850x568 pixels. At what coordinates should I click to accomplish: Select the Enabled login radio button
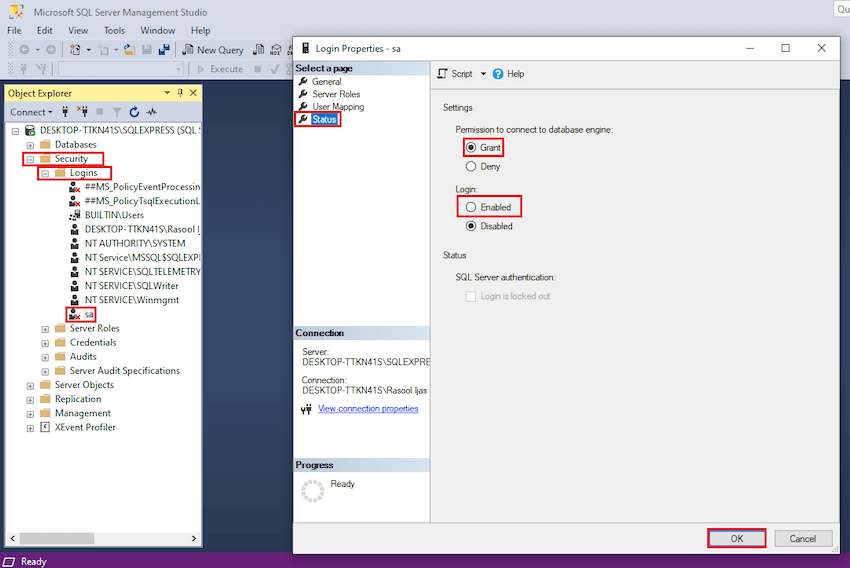[x=471, y=207]
